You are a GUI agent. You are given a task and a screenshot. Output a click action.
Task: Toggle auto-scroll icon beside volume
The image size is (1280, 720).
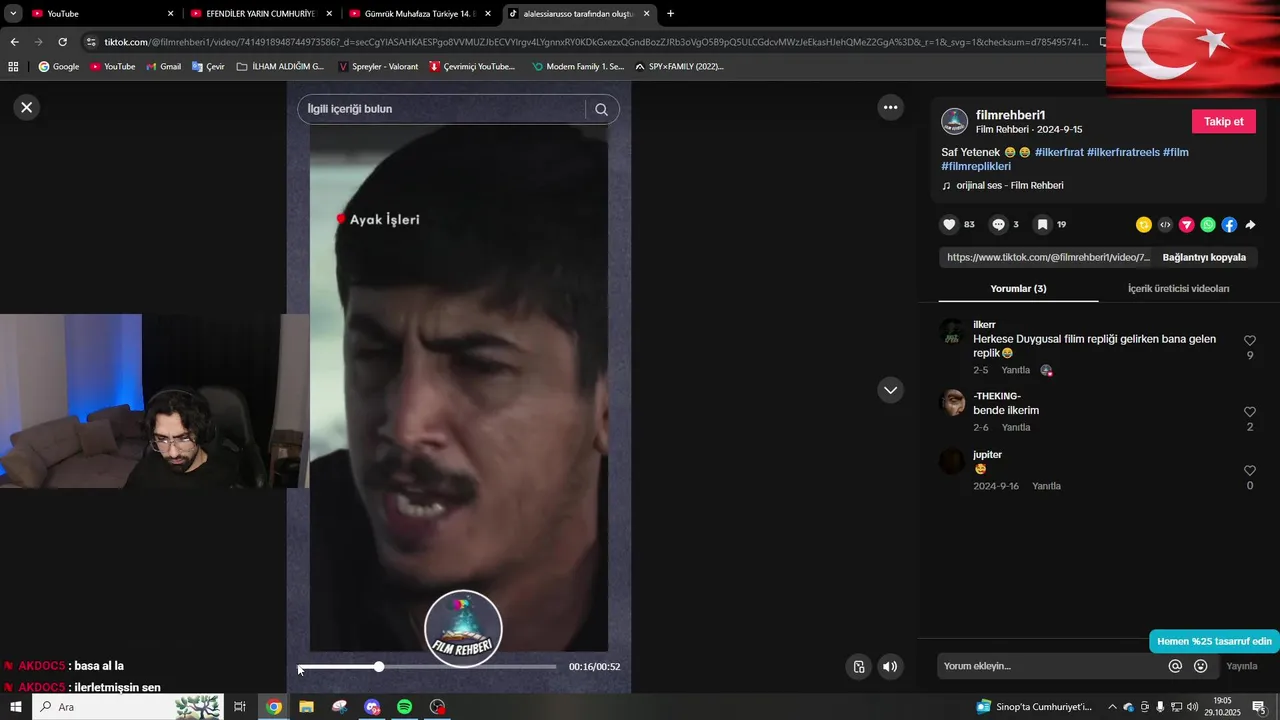coord(858,667)
